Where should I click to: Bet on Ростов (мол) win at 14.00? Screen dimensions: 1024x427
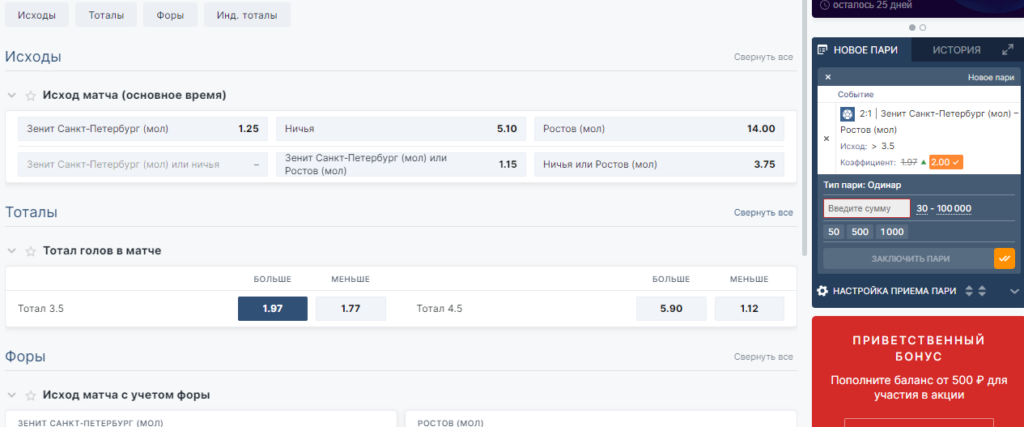(x=659, y=129)
